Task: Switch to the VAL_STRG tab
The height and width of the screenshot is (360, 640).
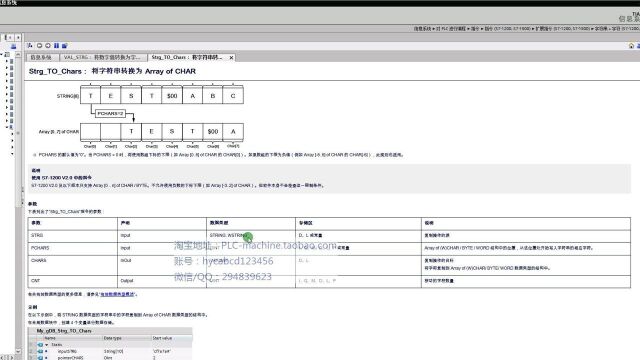Action: point(102,58)
